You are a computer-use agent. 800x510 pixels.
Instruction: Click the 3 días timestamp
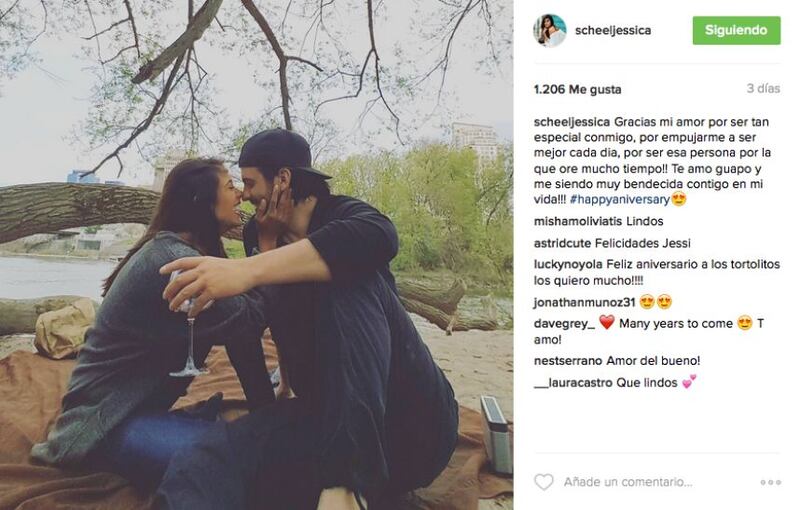click(763, 89)
